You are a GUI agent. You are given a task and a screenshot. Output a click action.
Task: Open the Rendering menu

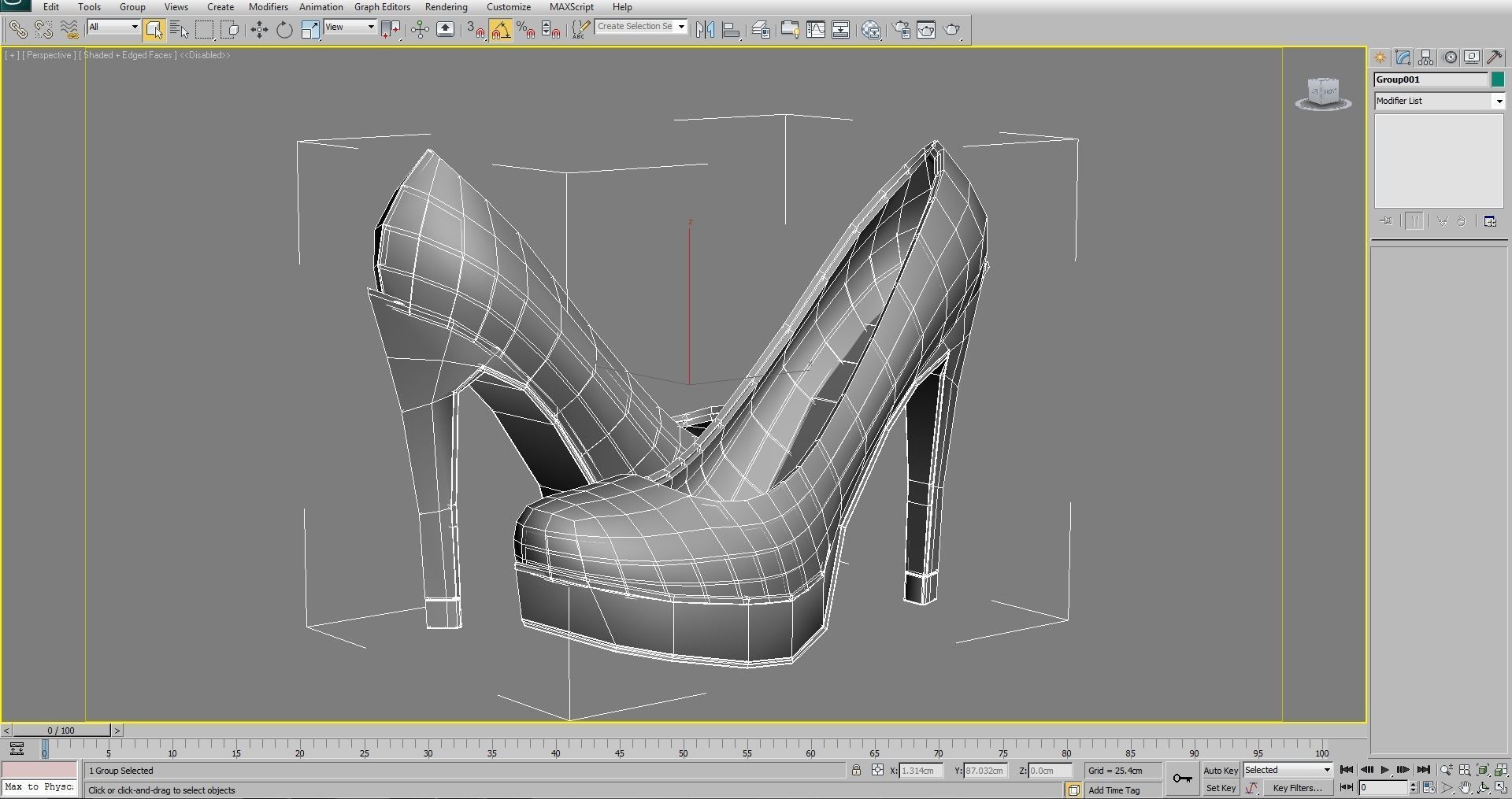pyautogui.click(x=446, y=7)
